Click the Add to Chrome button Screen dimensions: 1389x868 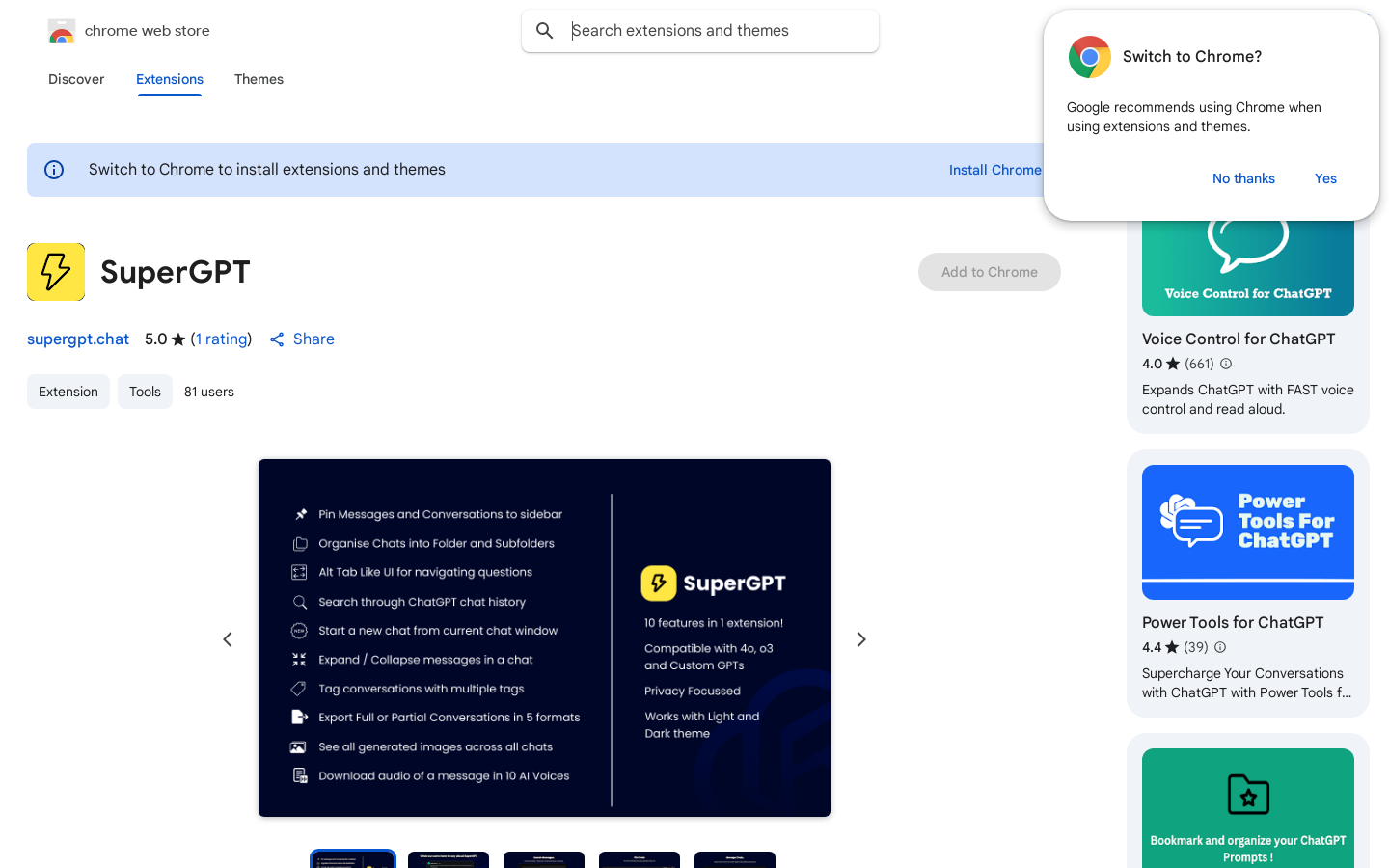click(x=990, y=272)
